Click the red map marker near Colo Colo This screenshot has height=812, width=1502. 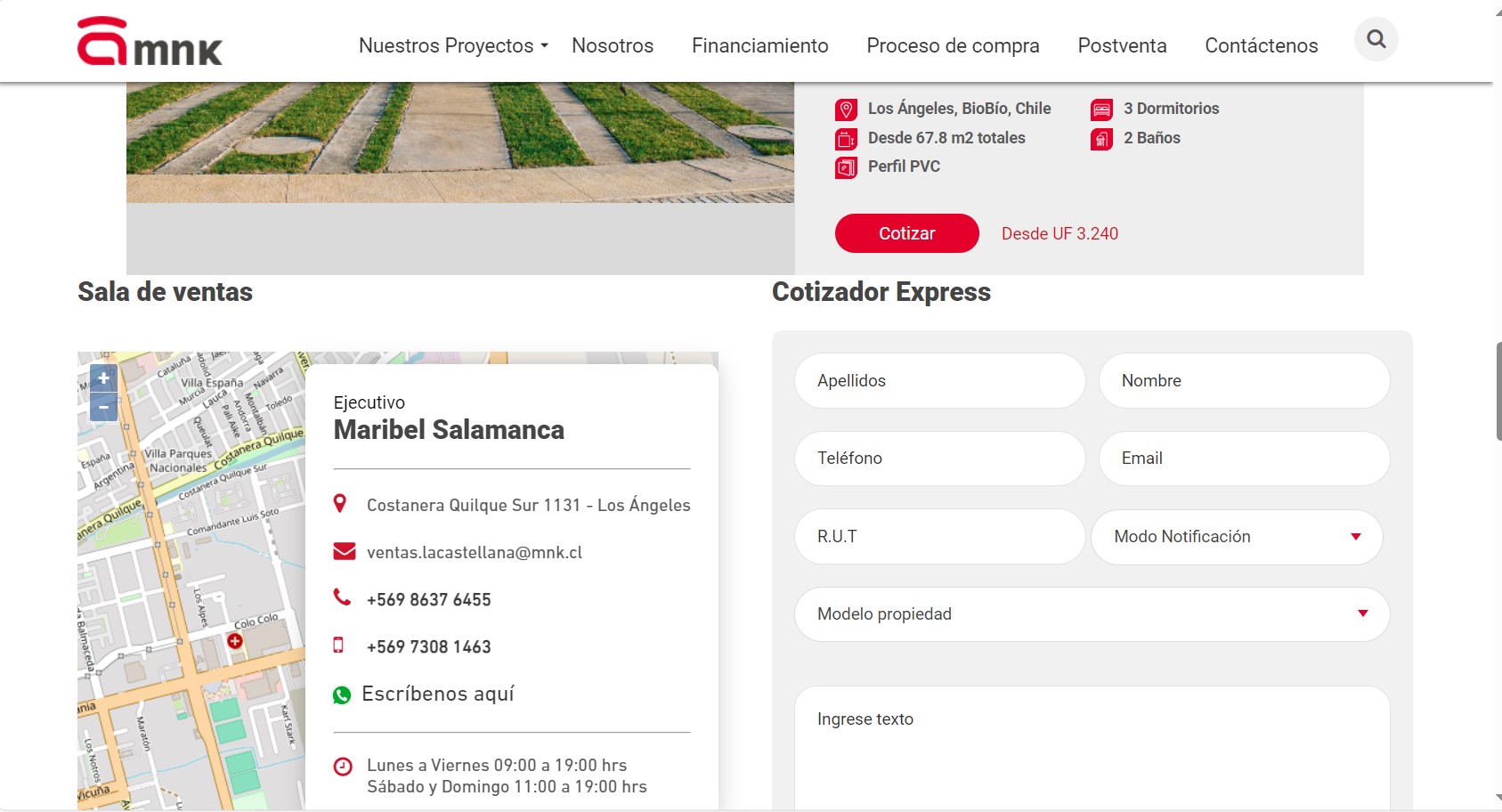(x=235, y=641)
